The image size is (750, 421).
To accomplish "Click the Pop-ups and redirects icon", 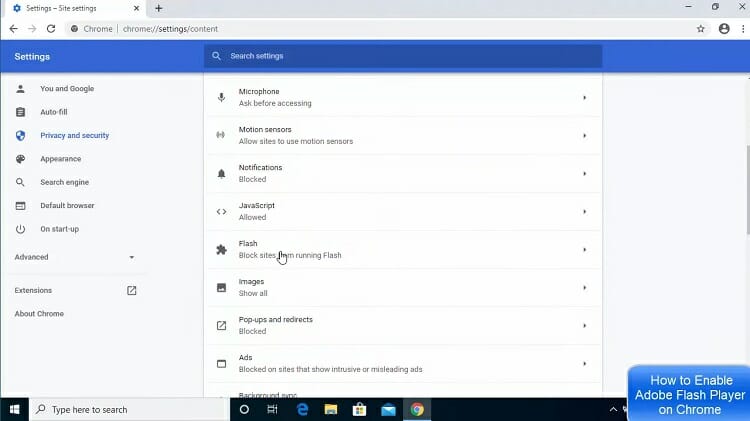I will tap(221, 325).
